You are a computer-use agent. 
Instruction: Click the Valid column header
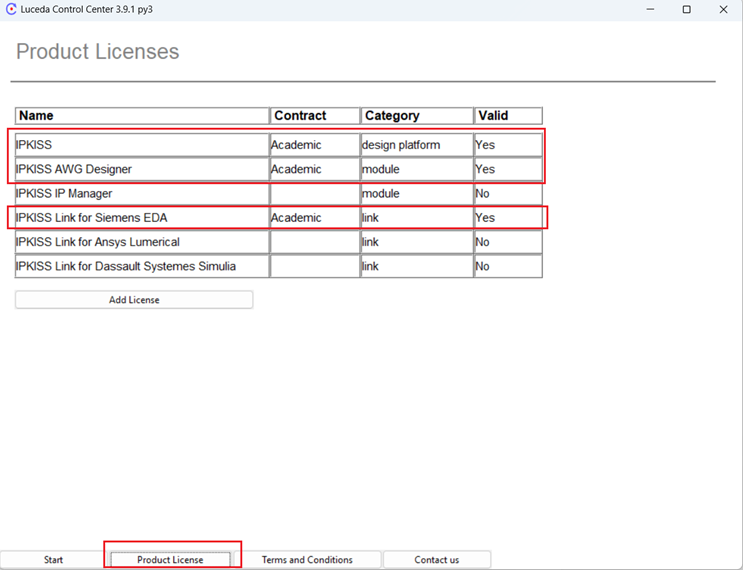tap(508, 116)
